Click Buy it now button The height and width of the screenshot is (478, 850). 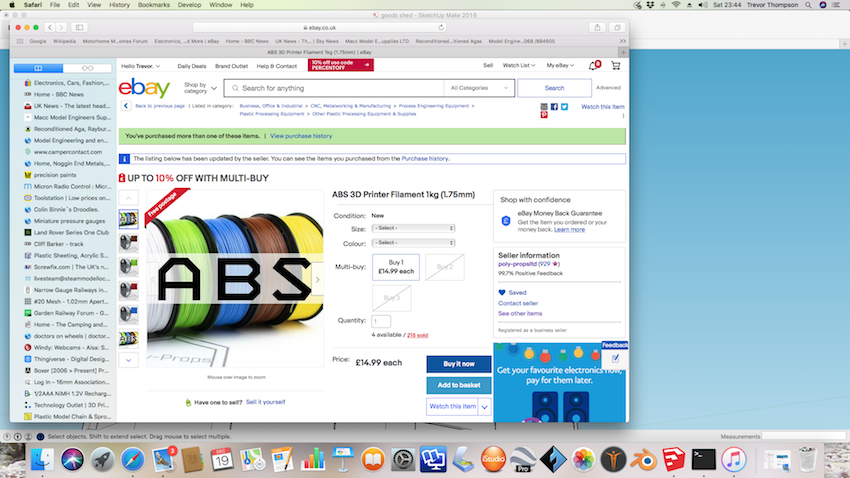coord(459,364)
